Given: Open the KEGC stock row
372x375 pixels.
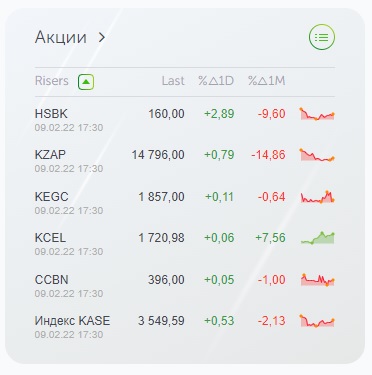Looking at the screenshot, I should [x=185, y=201].
